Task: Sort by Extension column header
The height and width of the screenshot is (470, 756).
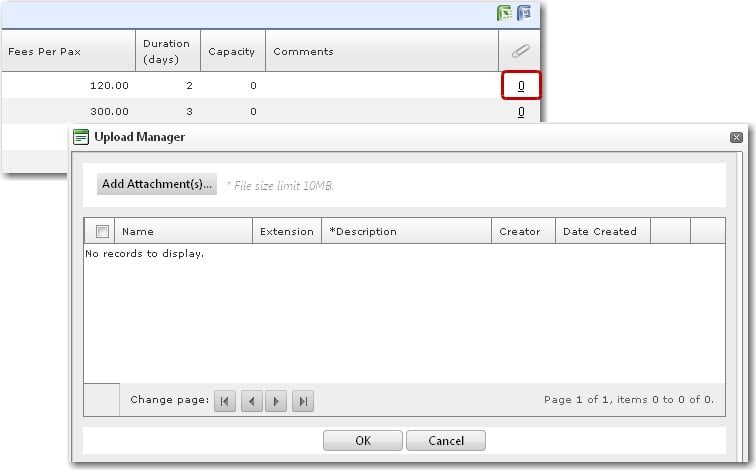Action: coord(286,231)
